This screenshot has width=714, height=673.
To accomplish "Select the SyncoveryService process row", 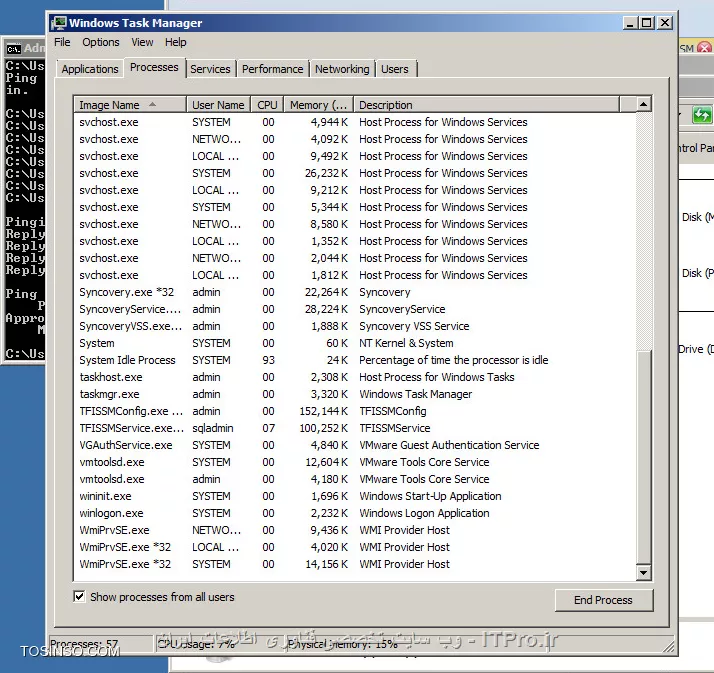I will point(354,309).
